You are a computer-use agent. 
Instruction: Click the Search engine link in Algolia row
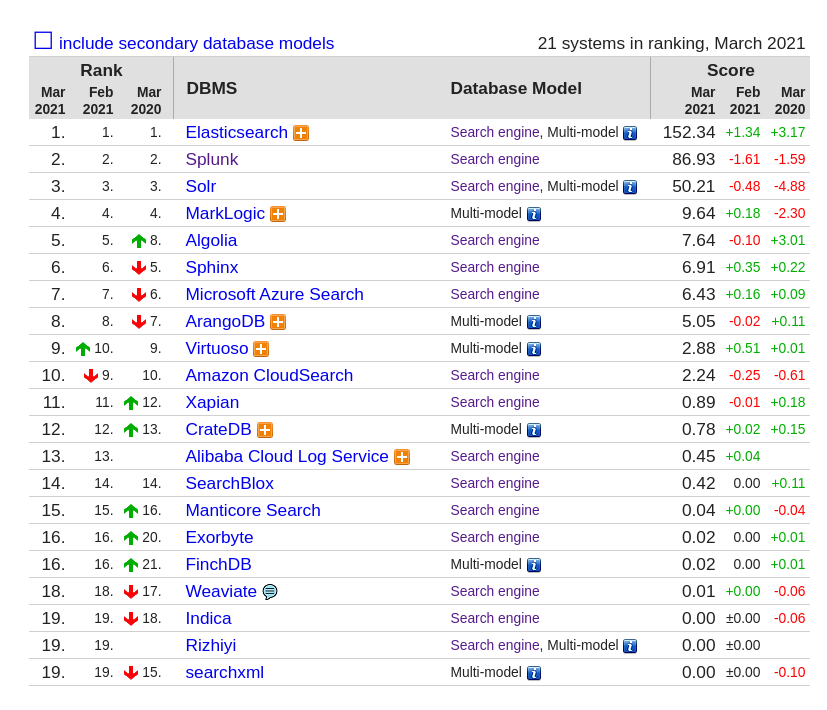coord(495,241)
